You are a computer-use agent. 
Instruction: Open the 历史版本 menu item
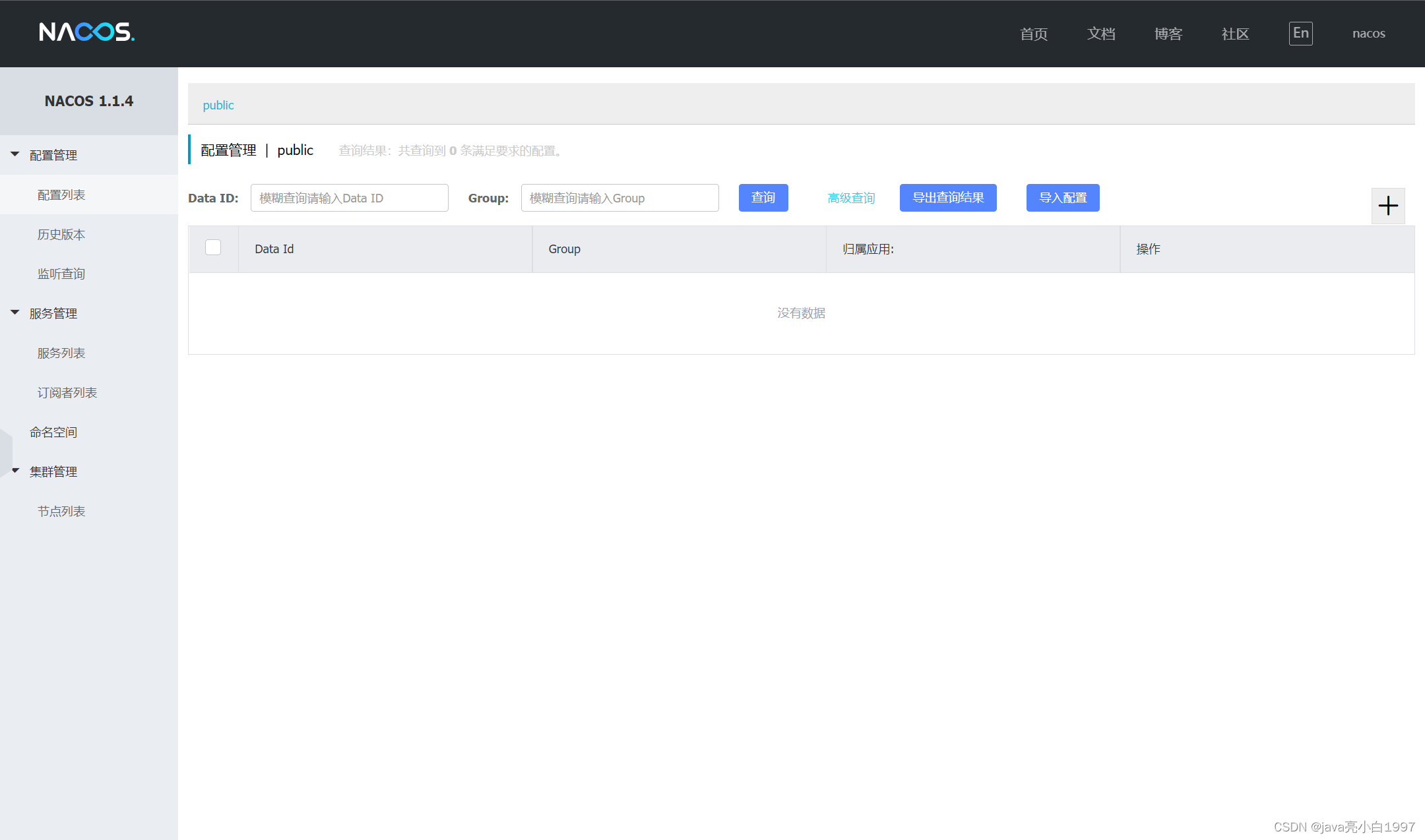[61, 235]
